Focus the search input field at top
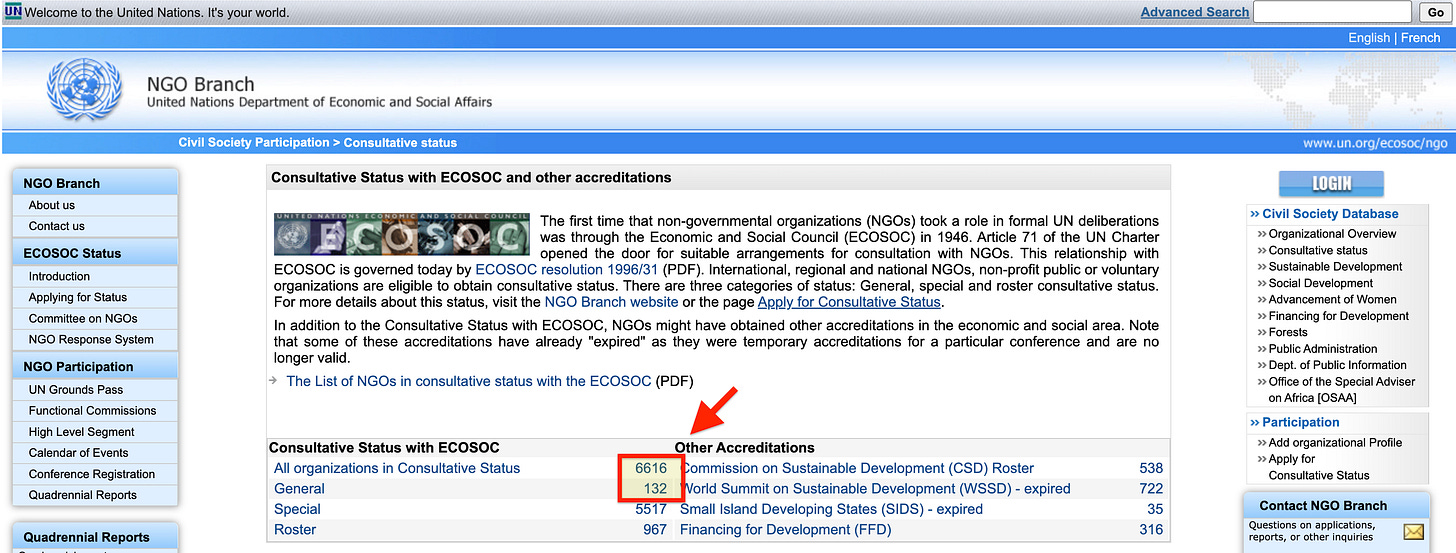The height and width of the screenshot is (553, 1456). click(x=1332, y=12)
